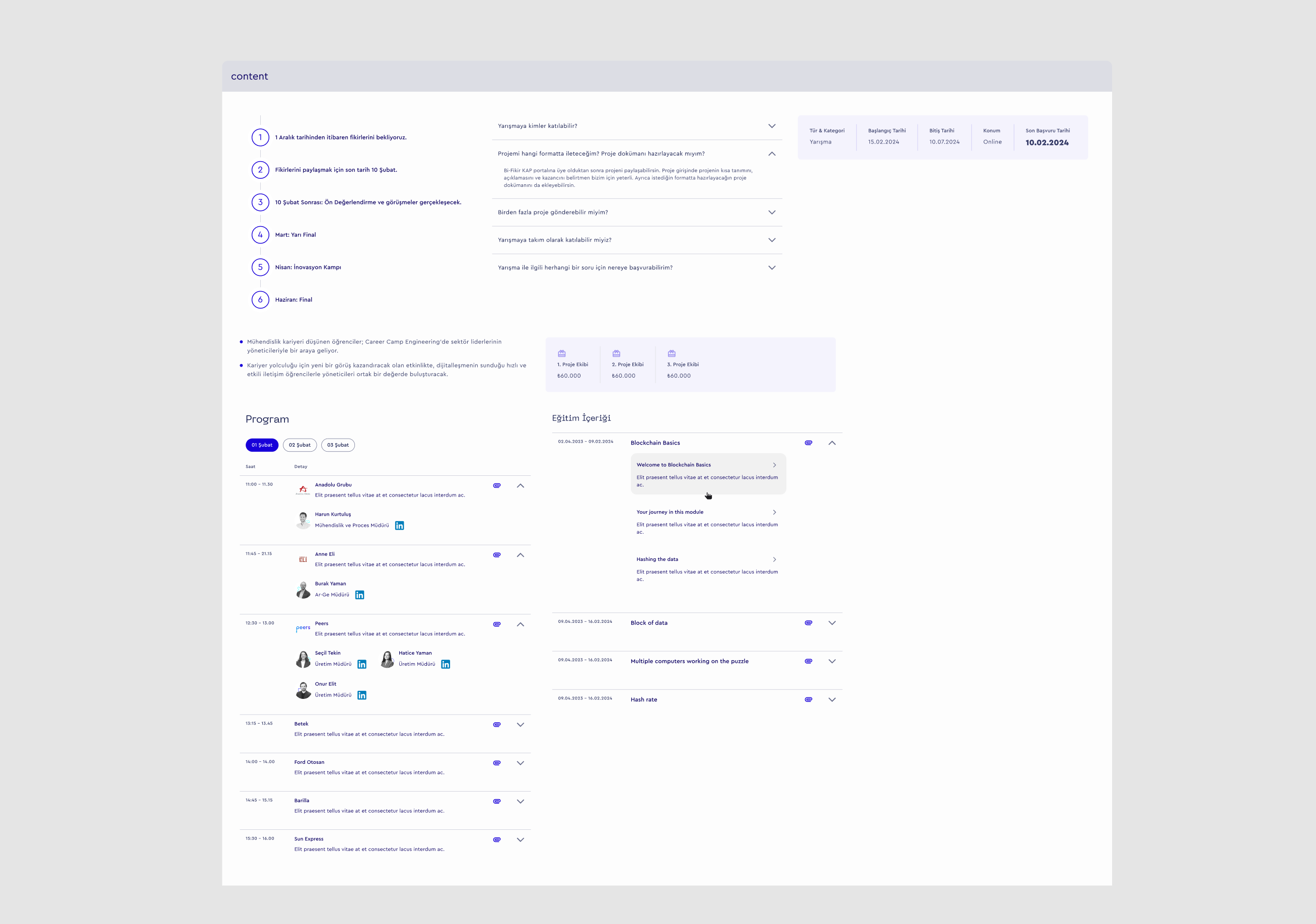Open Burak Yaman's LinkedIn profile icon
1316x924 pixels.
(x=359, y=595)
